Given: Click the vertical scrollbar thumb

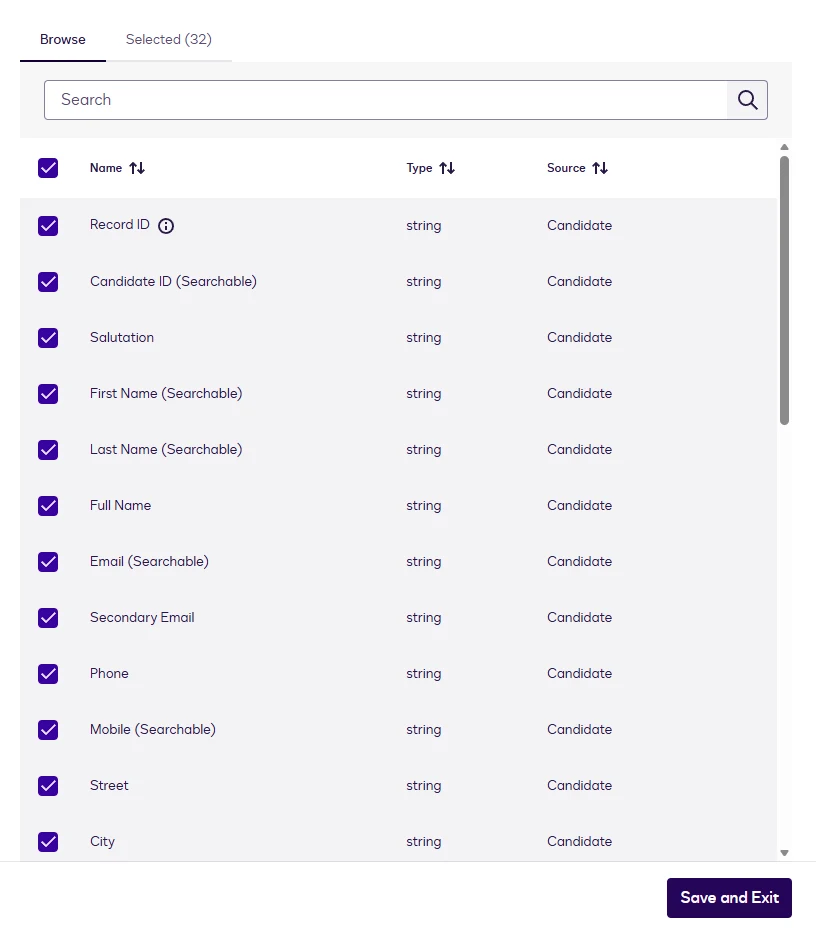Looking at the screenshot, I should (784, 290).
